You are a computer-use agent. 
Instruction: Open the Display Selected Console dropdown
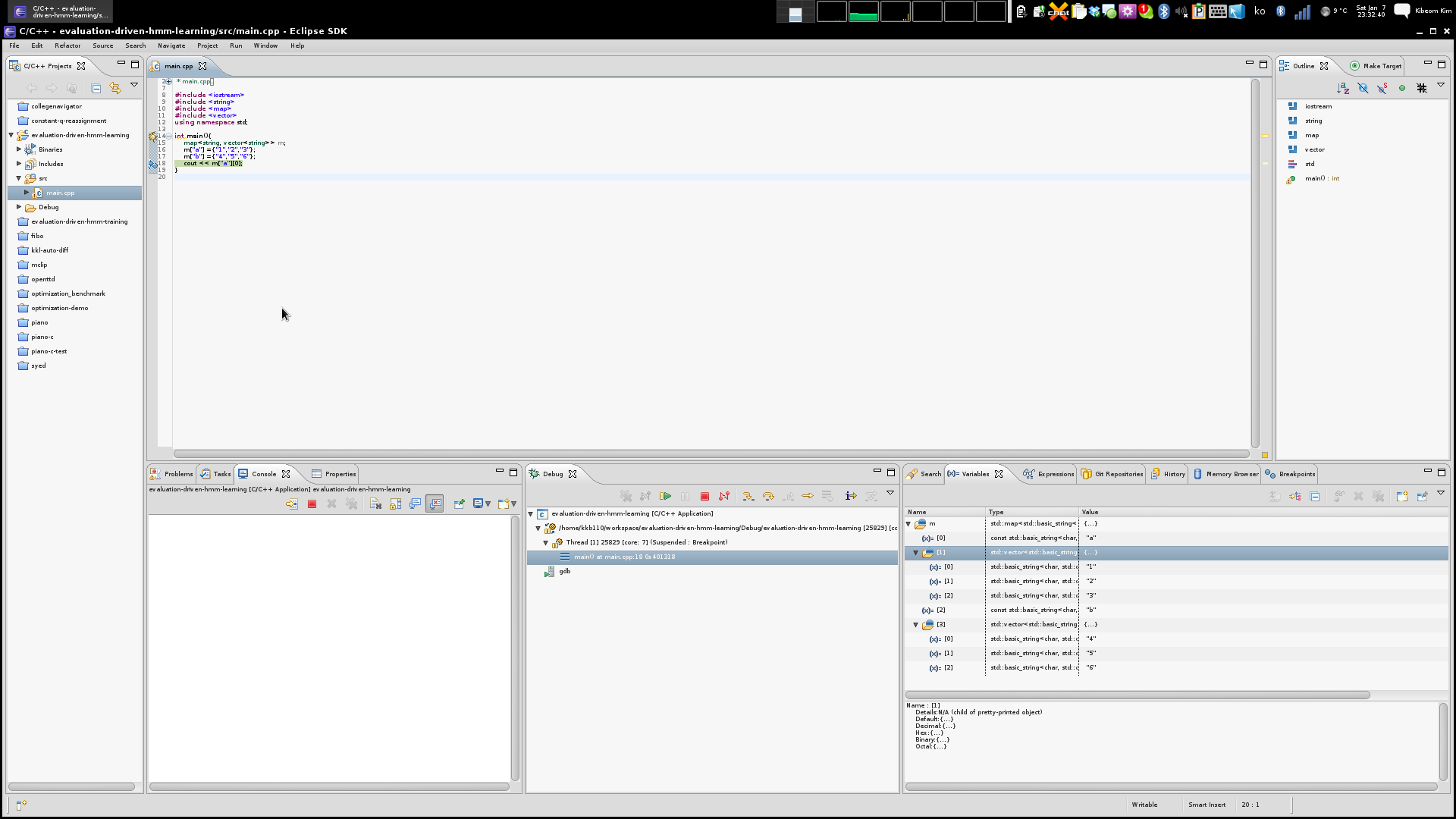pos(487,504)
